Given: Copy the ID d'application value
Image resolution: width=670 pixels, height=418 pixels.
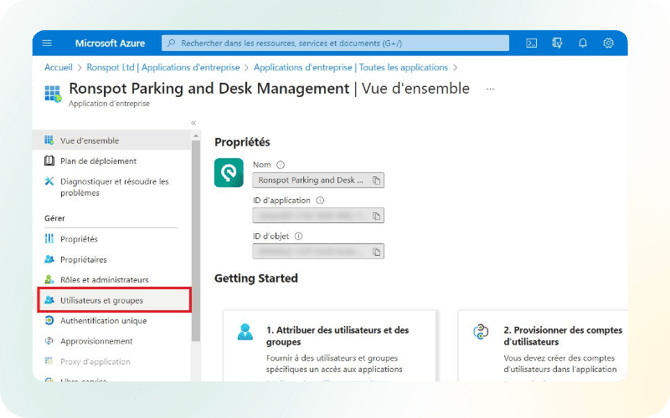Looking at the screenshot, I should [376, 216].
